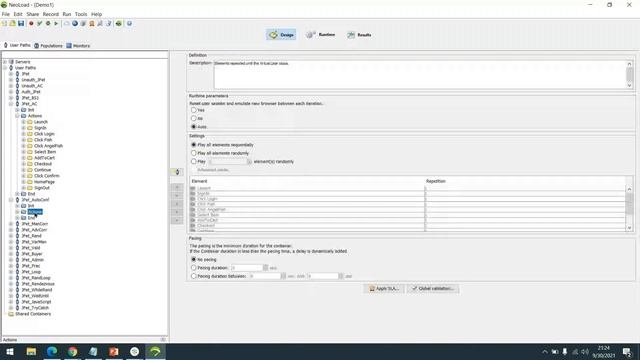Viewport: 640px width, 360px height.
Task: Open the Share menu
Action: click(33, 14)
